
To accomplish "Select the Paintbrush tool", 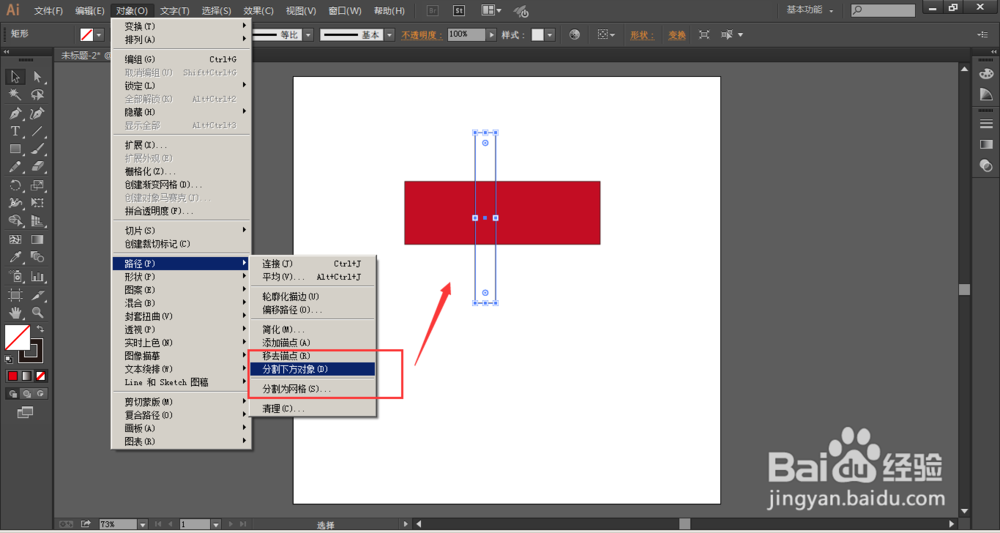I will pyautogui.click(x=38, y=149).
